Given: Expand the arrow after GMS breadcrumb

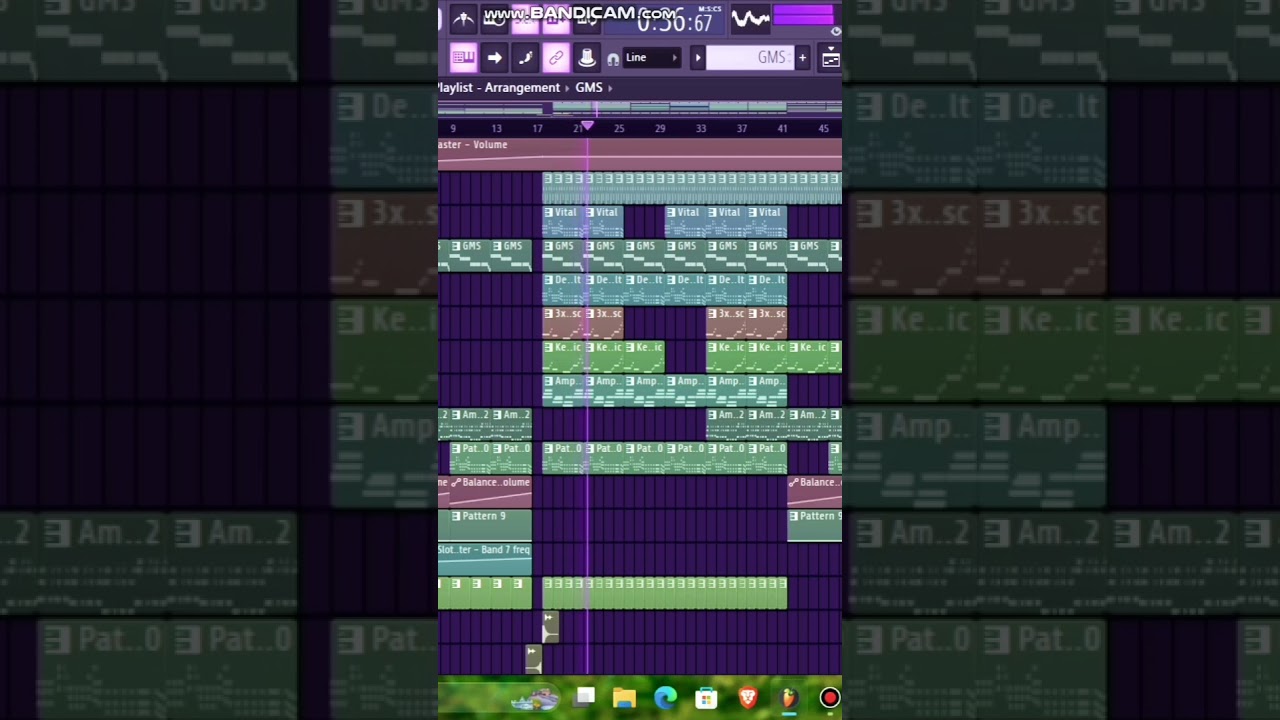Looking at the screenshot, I should point(610,88).
